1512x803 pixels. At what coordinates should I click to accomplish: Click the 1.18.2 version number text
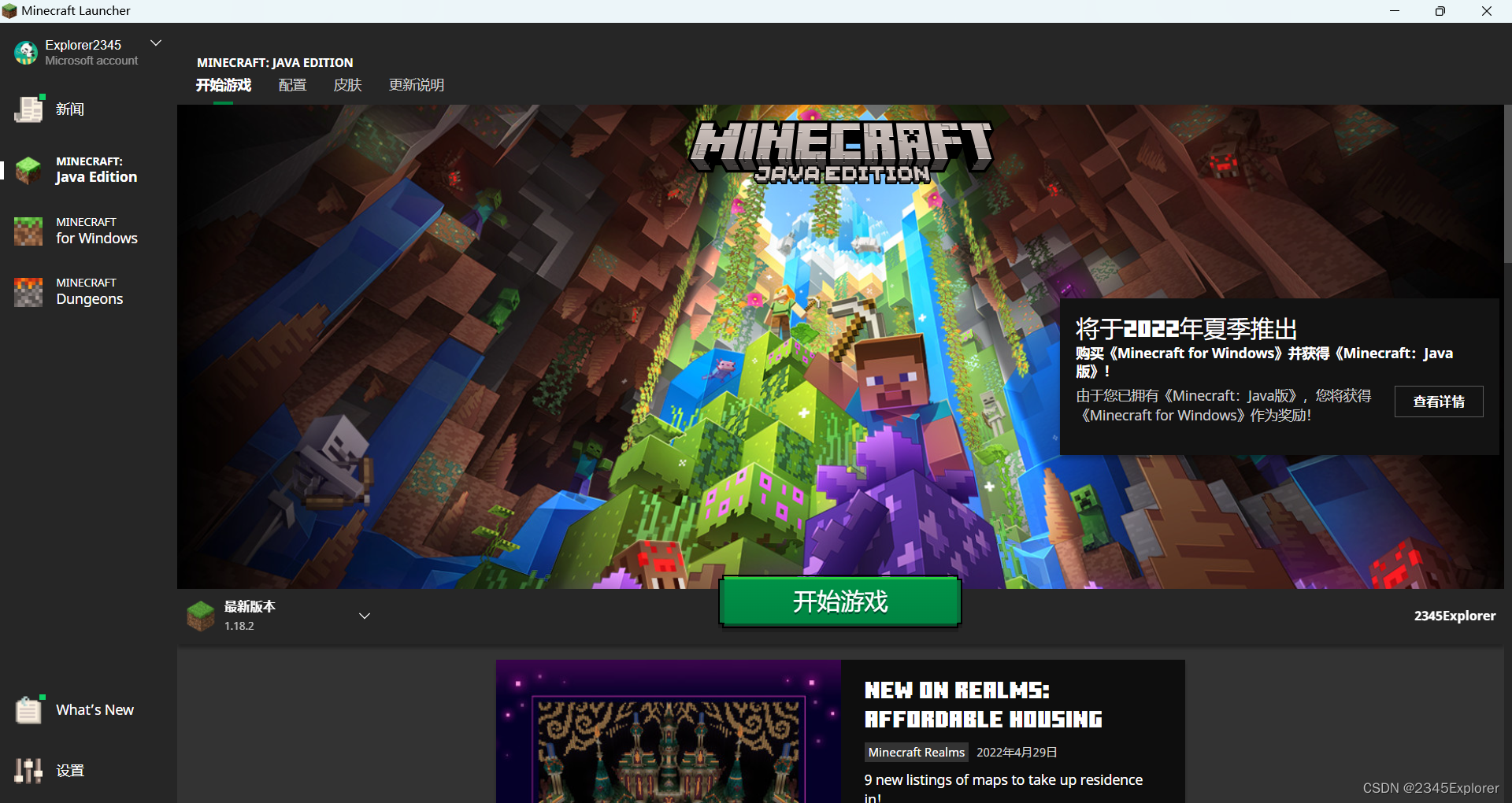[x=239, y=626]
